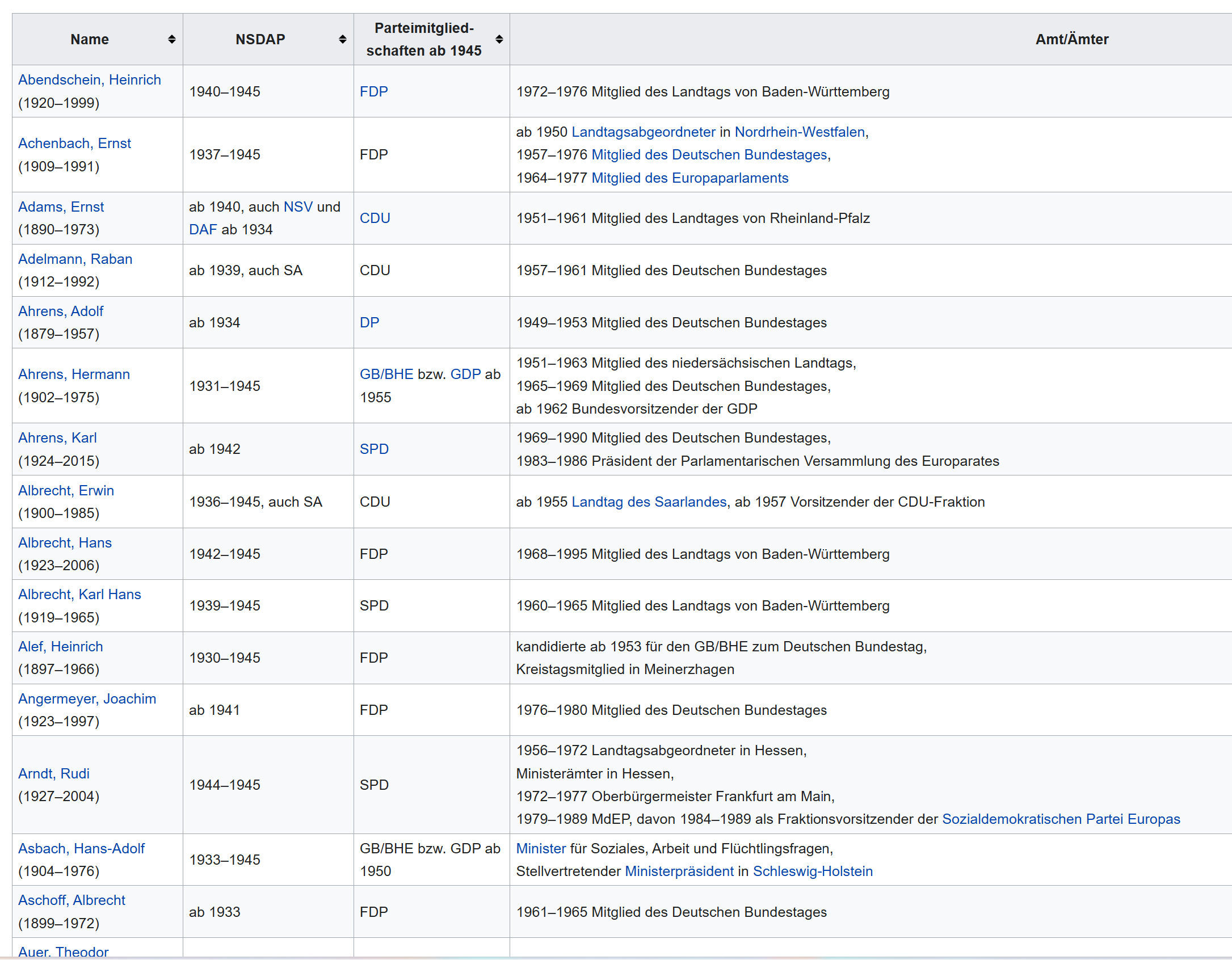
Task: Follow the GDP link for Ahrens, Hermann
Action: click(465, 374)
